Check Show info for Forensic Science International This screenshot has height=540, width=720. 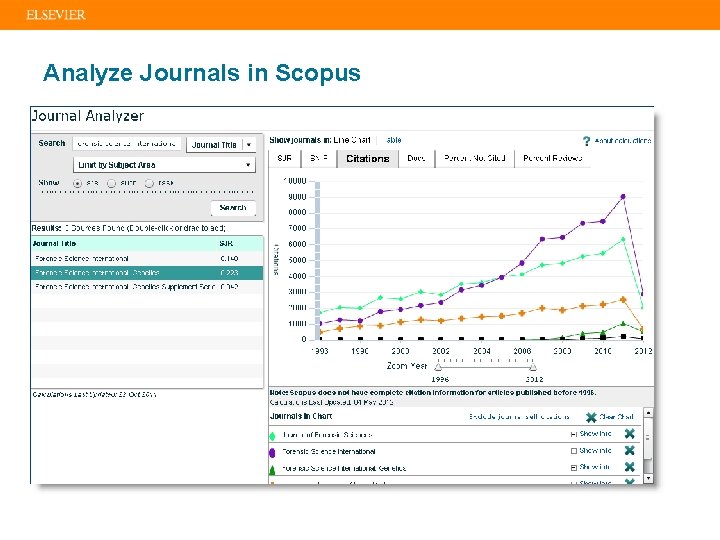click(574, 451)
